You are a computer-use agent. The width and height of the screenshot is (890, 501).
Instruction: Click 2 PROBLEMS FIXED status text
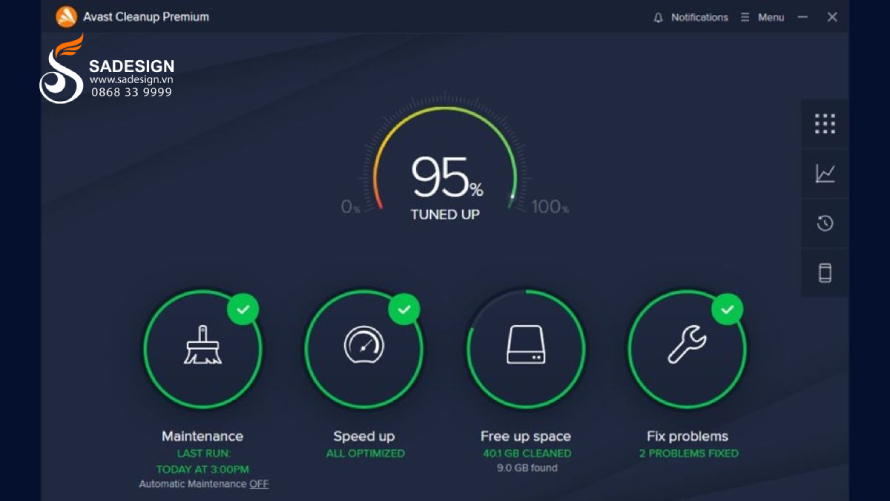[x=689, y=453]
